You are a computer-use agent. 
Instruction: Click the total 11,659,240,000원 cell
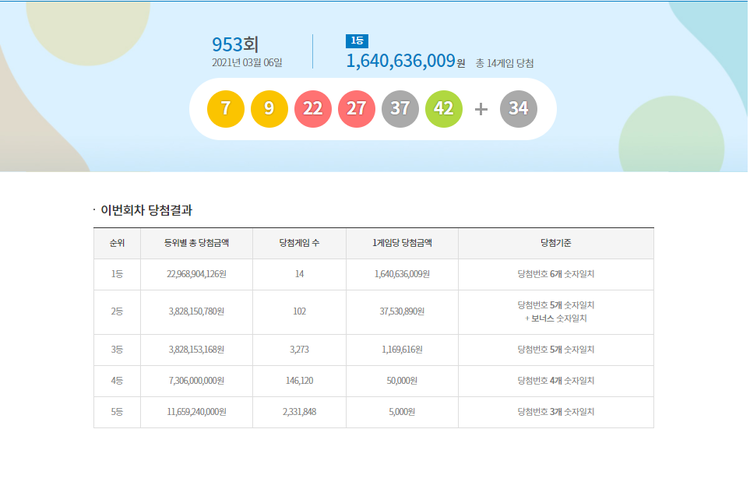[197, 412]
